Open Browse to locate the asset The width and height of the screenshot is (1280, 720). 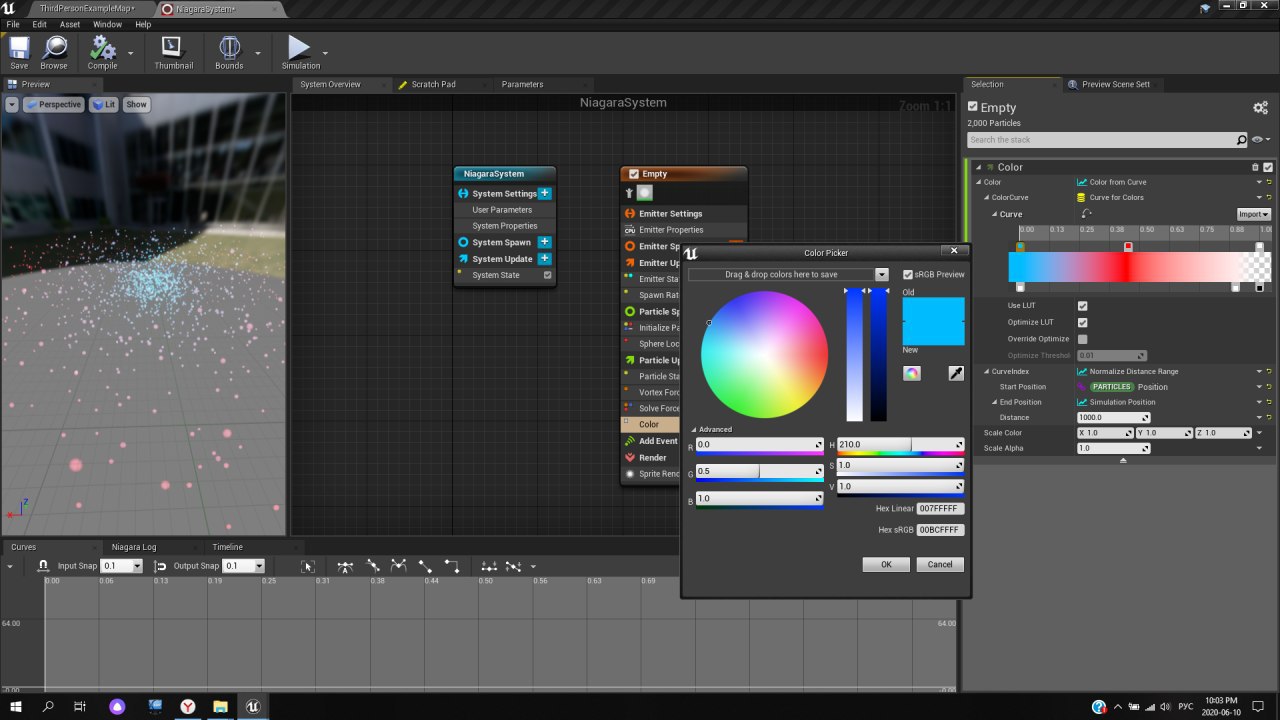point(54,52)
